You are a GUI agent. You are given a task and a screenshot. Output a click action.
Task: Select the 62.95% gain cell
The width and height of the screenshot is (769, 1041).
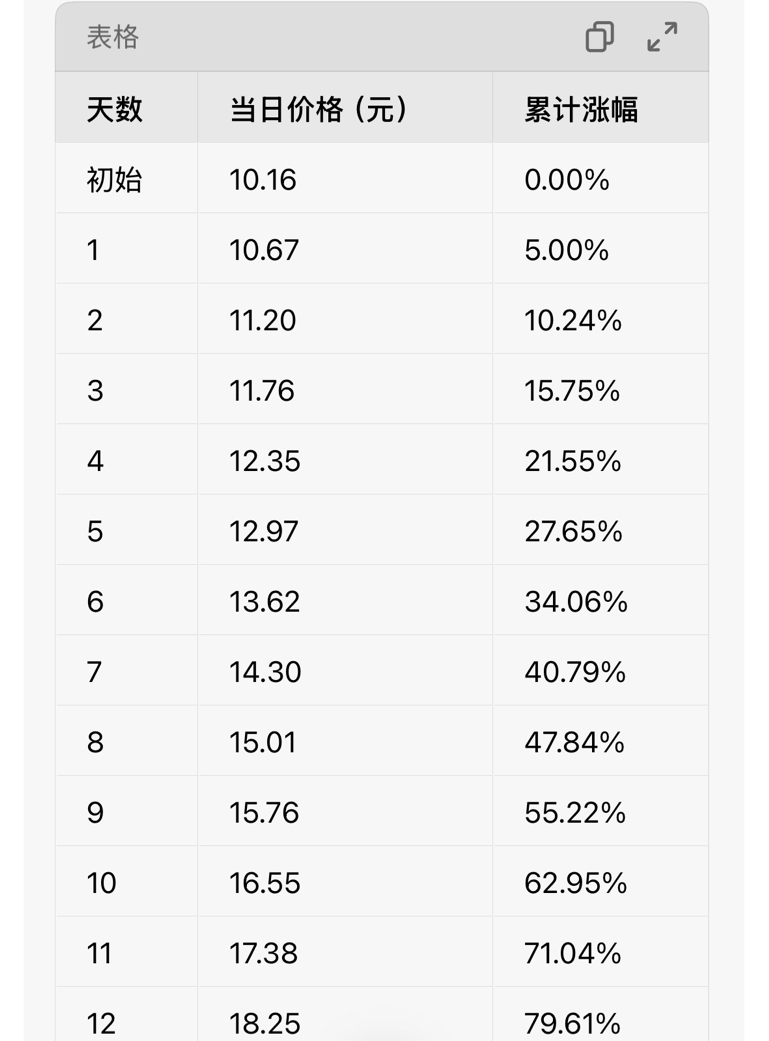pos(576,883)
